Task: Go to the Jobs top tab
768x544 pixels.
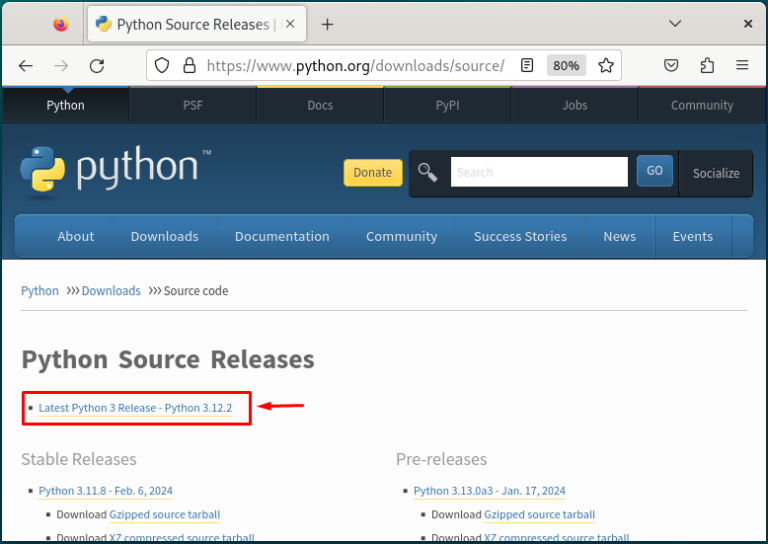Action: tap(575, 105)
